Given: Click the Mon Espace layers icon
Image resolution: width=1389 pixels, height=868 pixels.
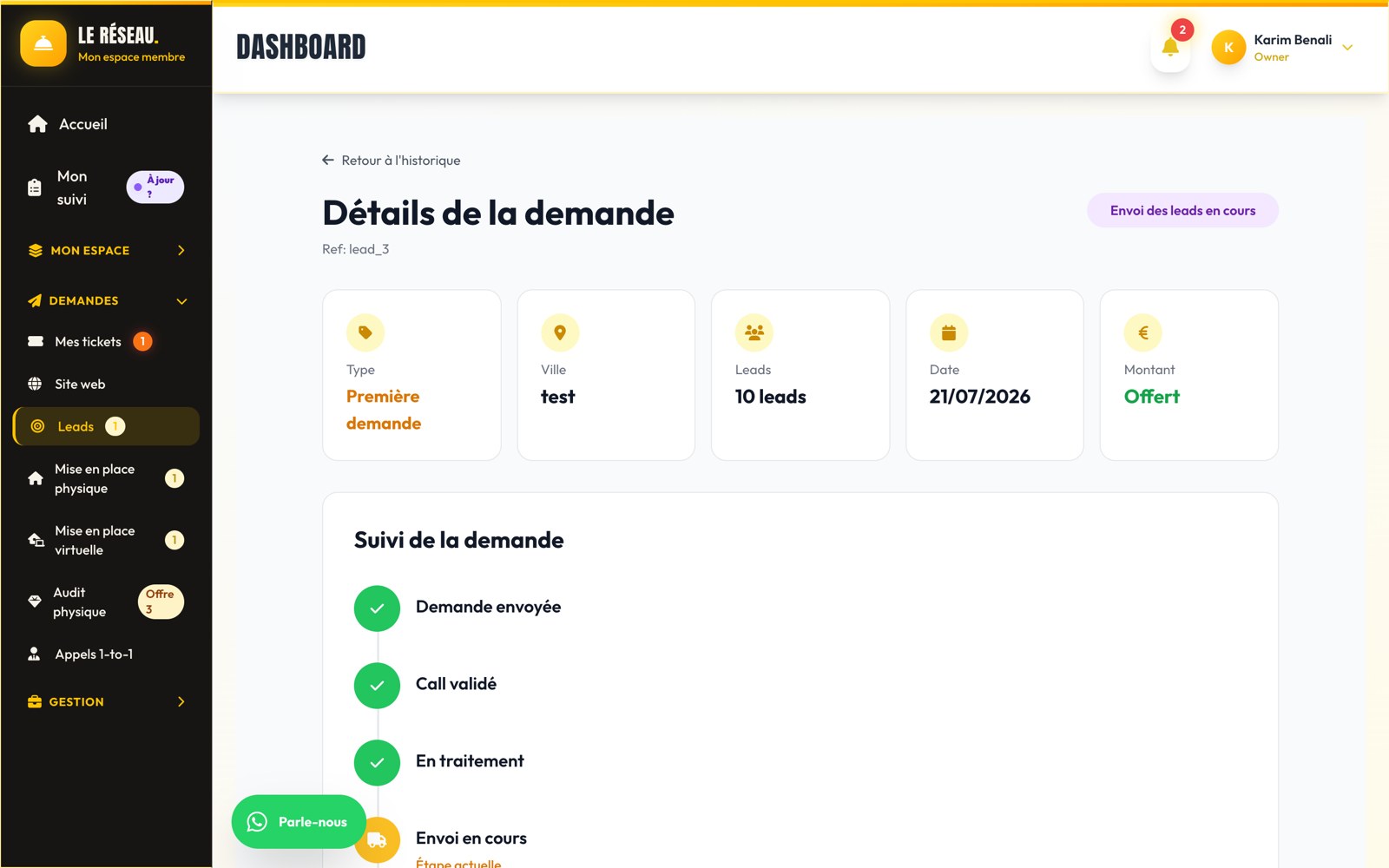Looking at the screenshot, I should click(x=36, y=251).
